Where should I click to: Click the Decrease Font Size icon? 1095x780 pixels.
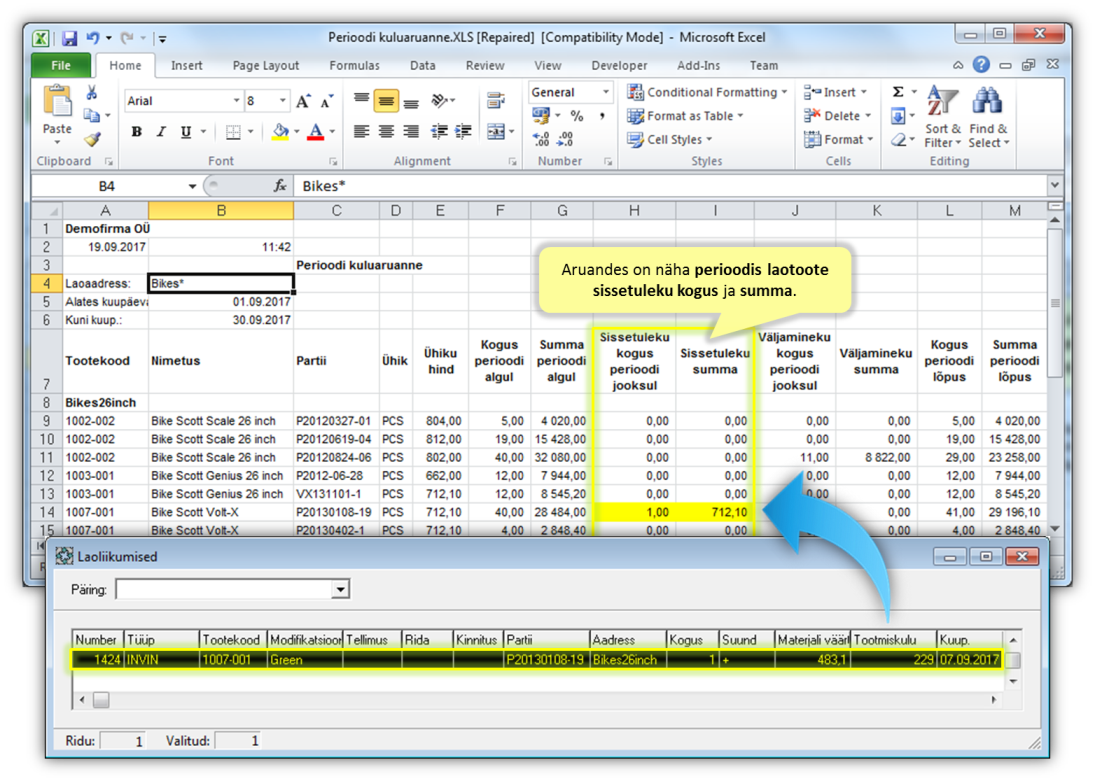(x=327, y=101)
